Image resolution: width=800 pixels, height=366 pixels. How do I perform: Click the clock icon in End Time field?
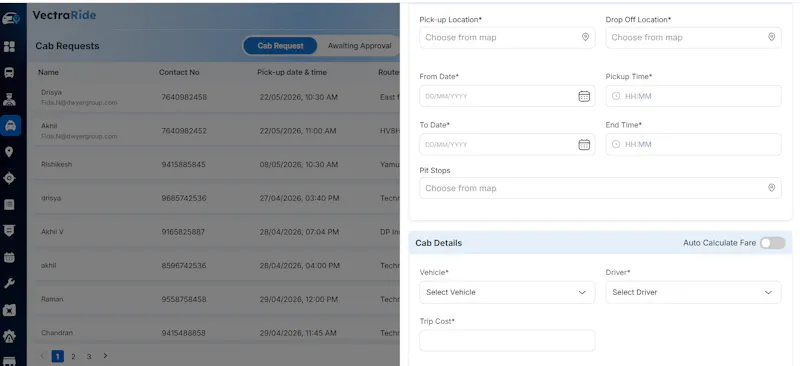click(616, 144)
